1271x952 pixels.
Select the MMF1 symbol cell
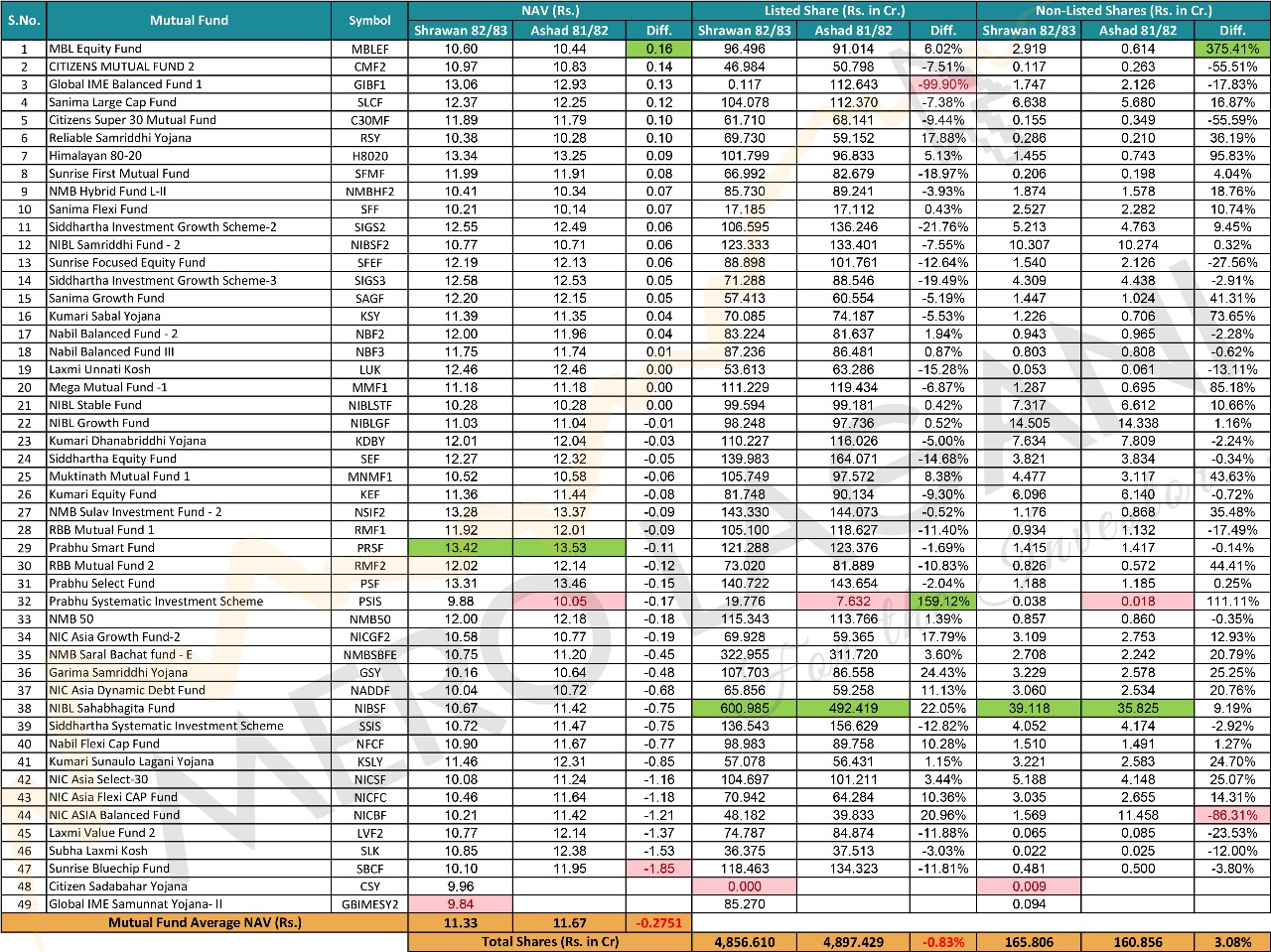coord(369,387)
